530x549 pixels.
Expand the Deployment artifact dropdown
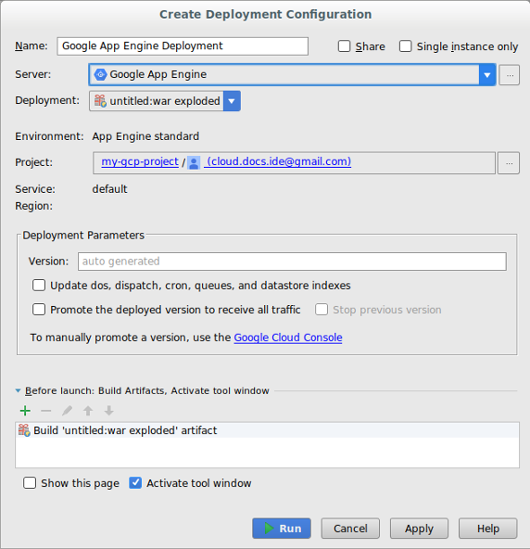click(x=231, y=101)
